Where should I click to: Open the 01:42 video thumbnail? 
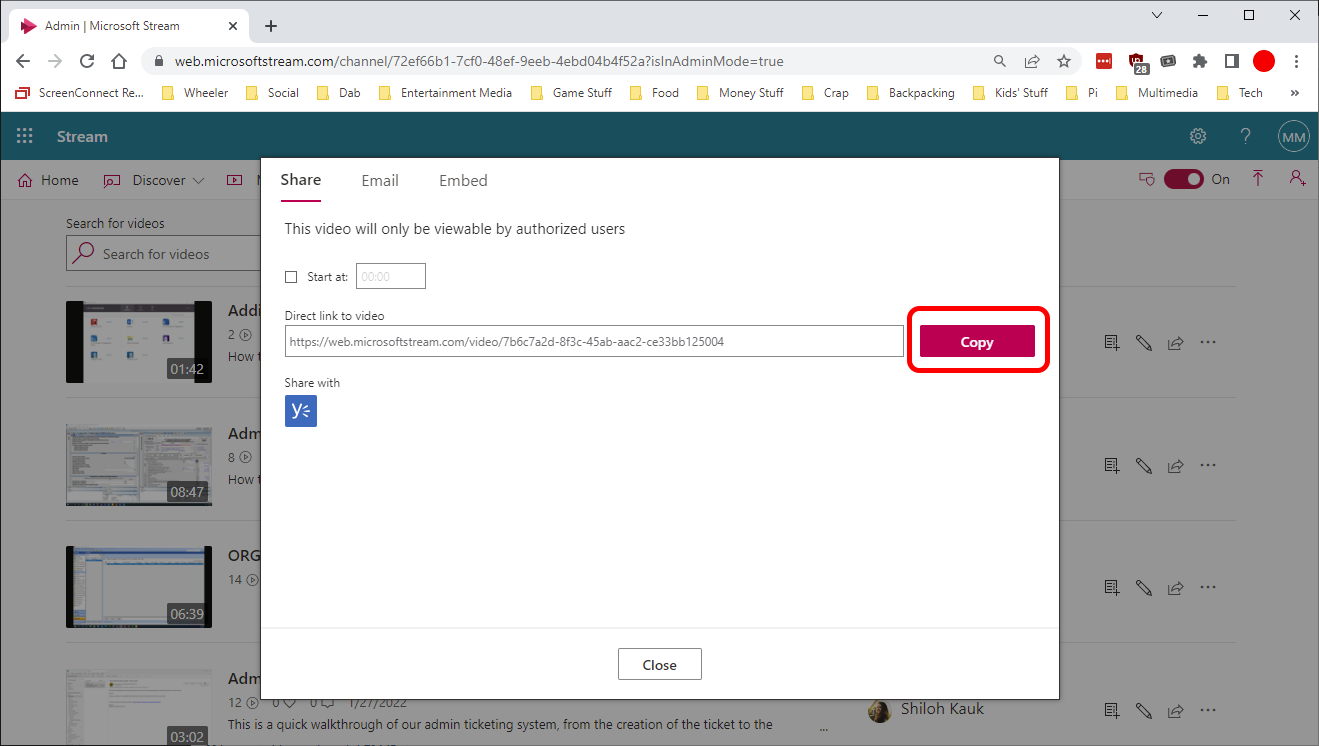tap(139, 342)
